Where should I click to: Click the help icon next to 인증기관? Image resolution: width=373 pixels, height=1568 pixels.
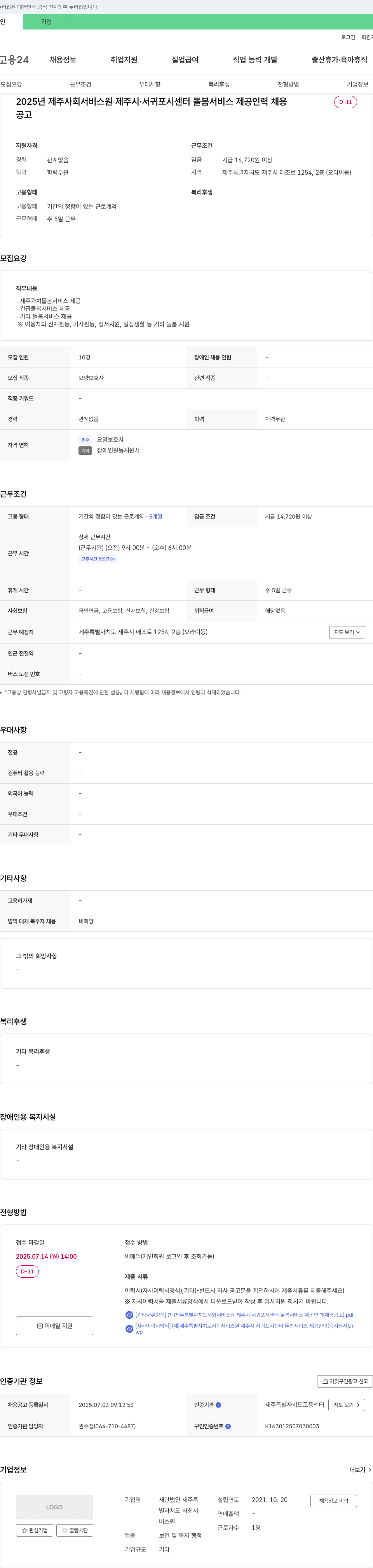tap(218, 1405)
